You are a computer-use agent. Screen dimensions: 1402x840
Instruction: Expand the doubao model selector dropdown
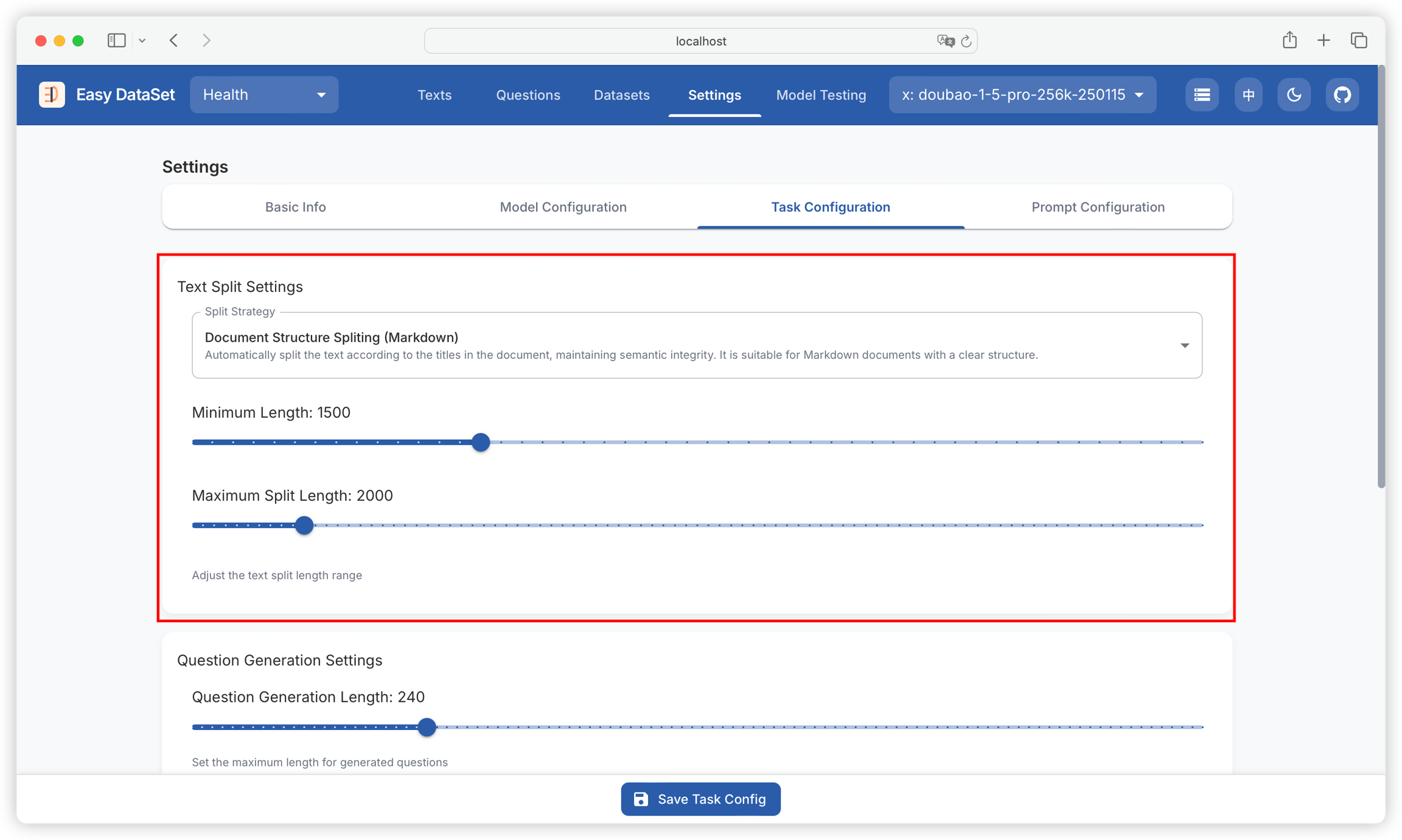1022,94
